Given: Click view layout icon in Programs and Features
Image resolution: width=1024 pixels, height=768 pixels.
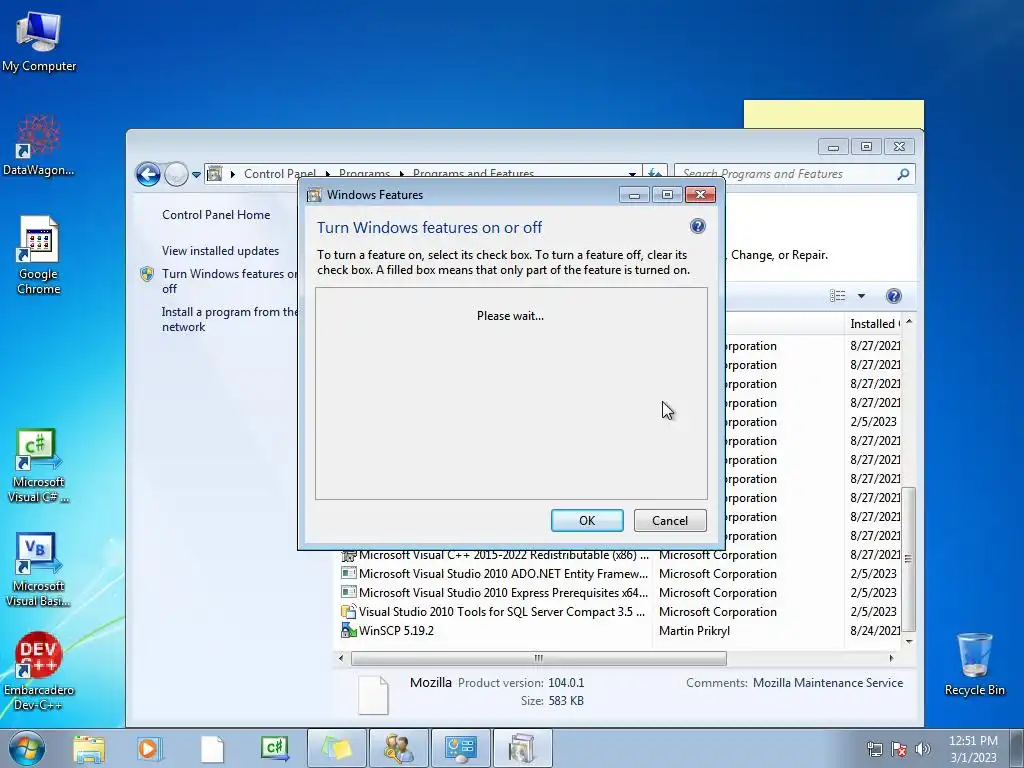Looking at the screenshot, I should point(838,296).
